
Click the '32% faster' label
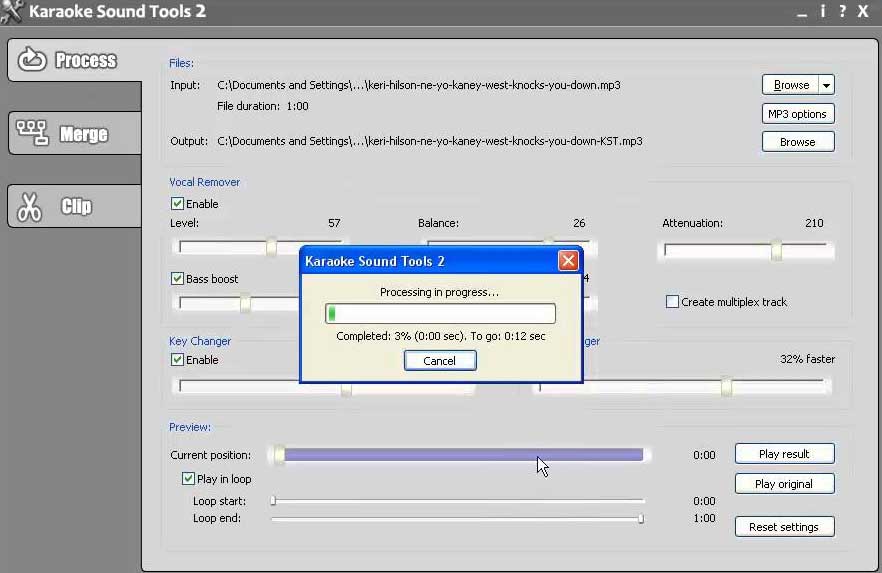(807, 359)
